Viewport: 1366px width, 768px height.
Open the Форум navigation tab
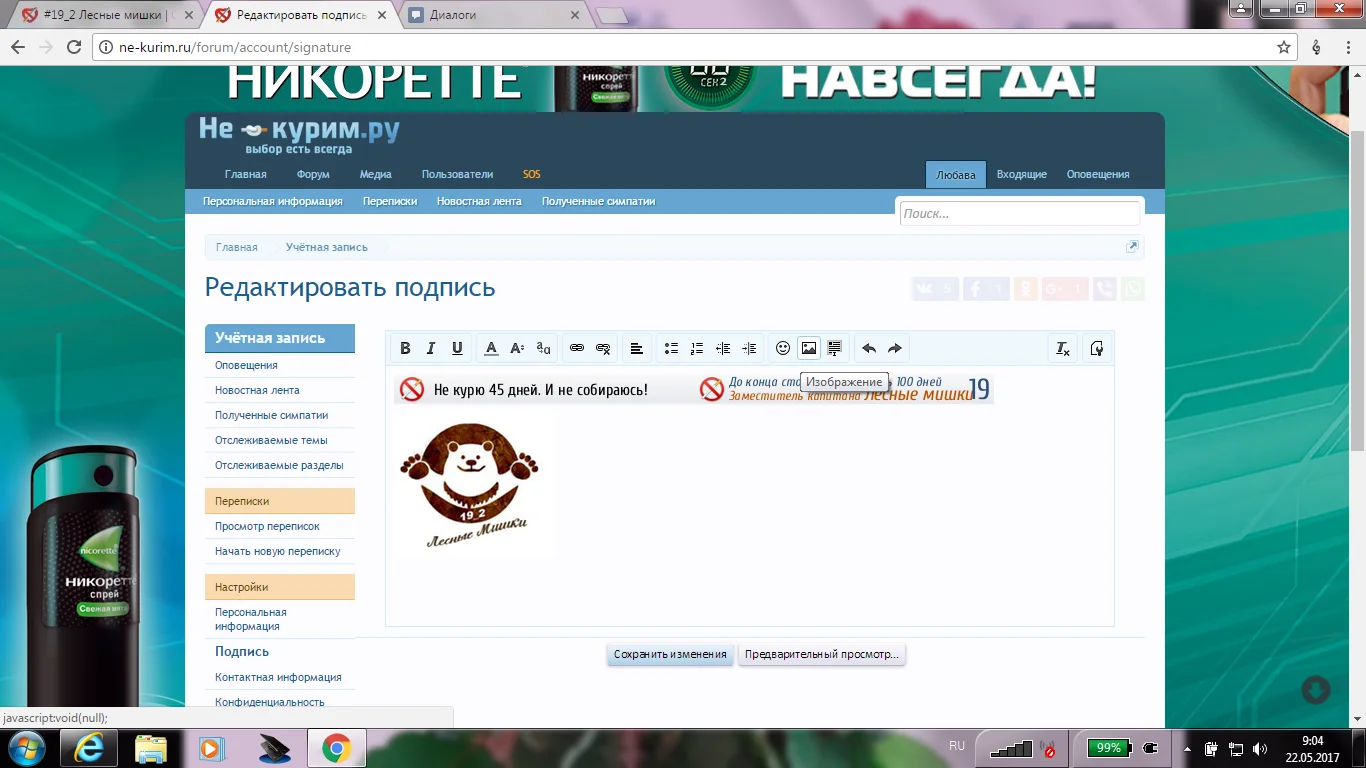click(313, 174)
